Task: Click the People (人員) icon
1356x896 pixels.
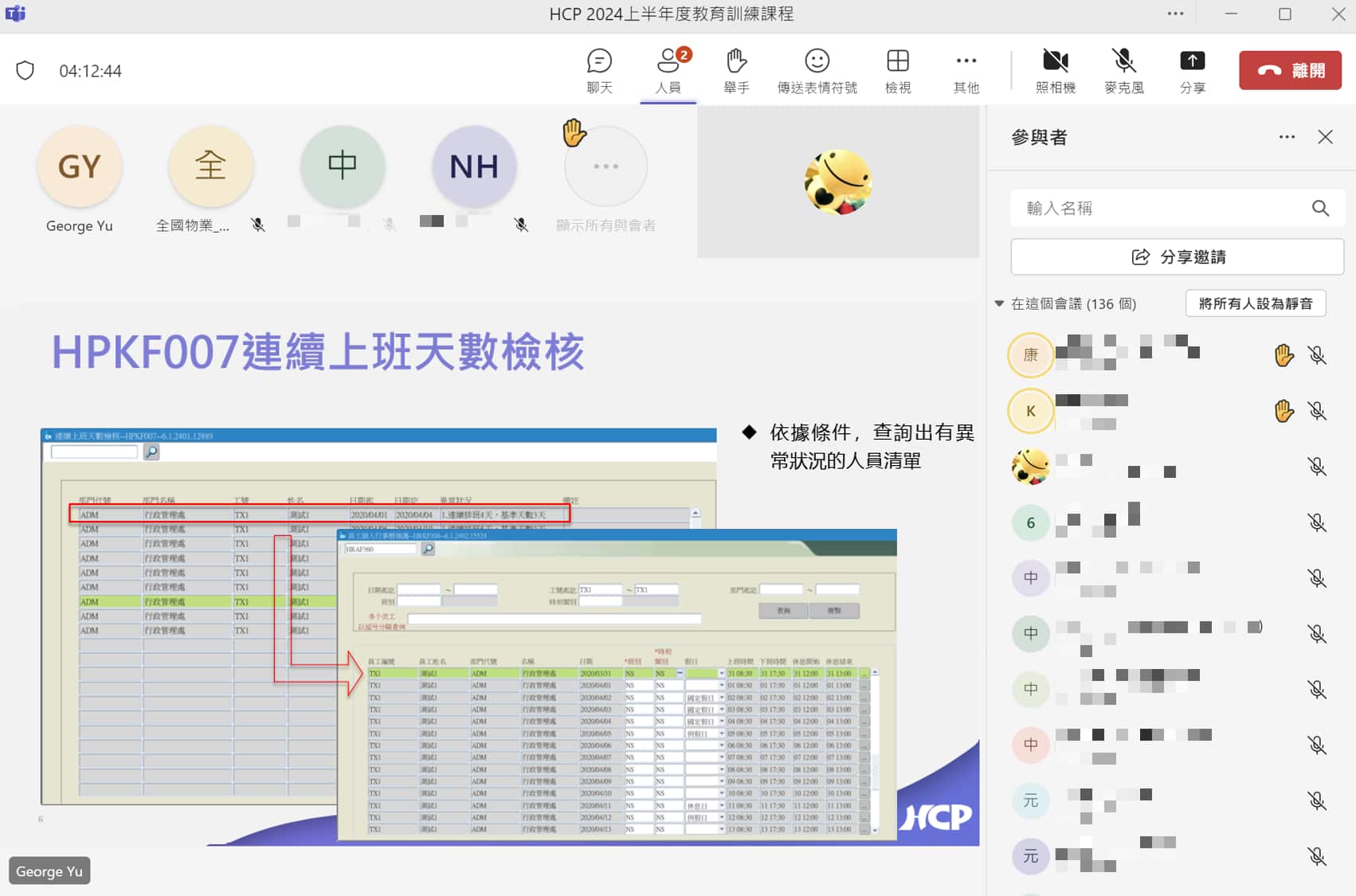Action: pos(668,70)
